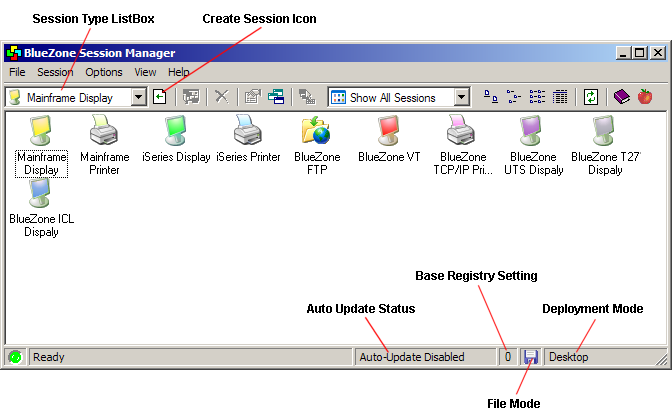Image resolution: width=672 pixels, height=420 pixels.
Task: Click the BlueZone title bar application icon
Action: click(14, 53)
